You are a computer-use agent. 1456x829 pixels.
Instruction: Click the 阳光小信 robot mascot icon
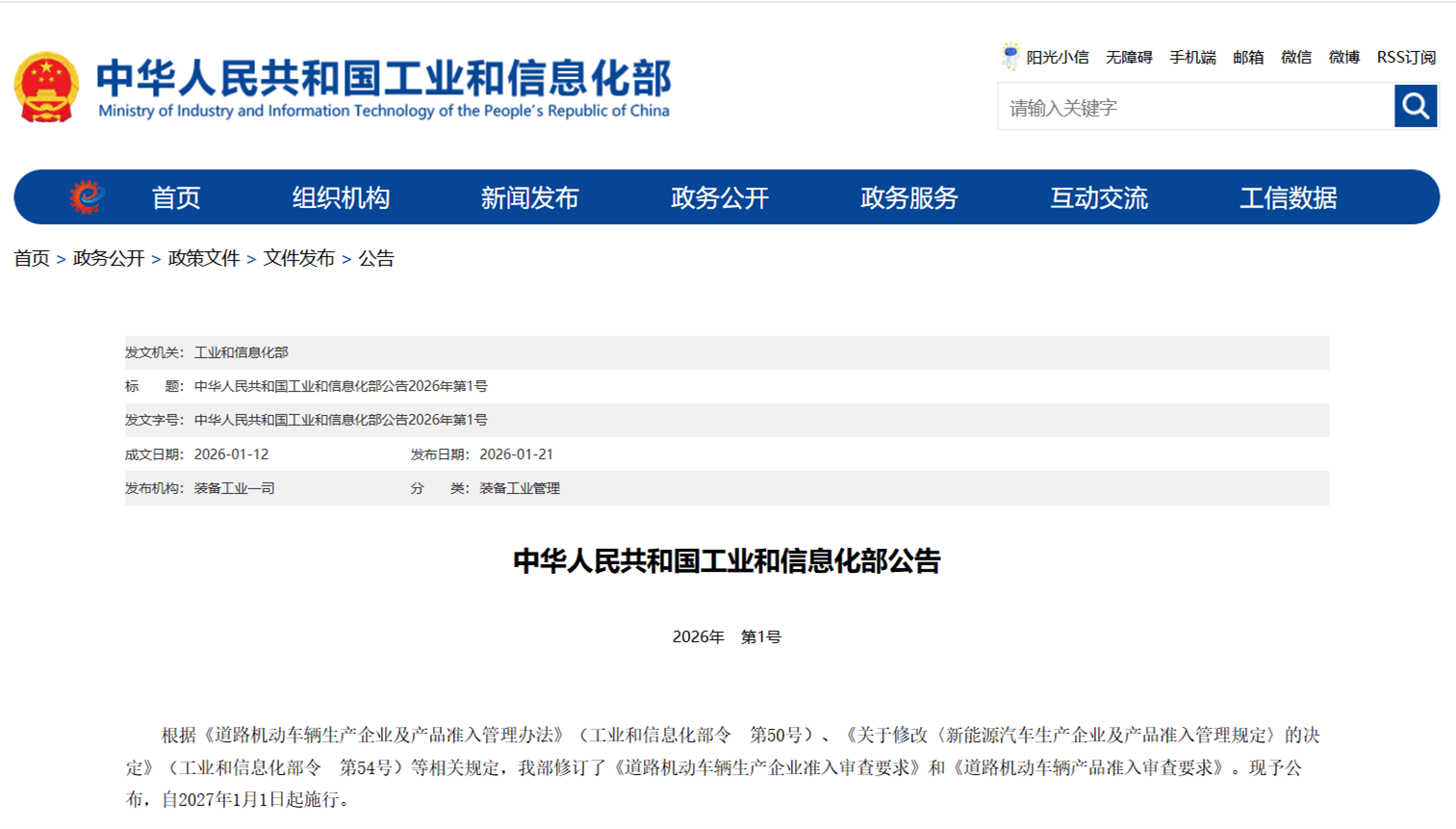[x=1009, y=57]
